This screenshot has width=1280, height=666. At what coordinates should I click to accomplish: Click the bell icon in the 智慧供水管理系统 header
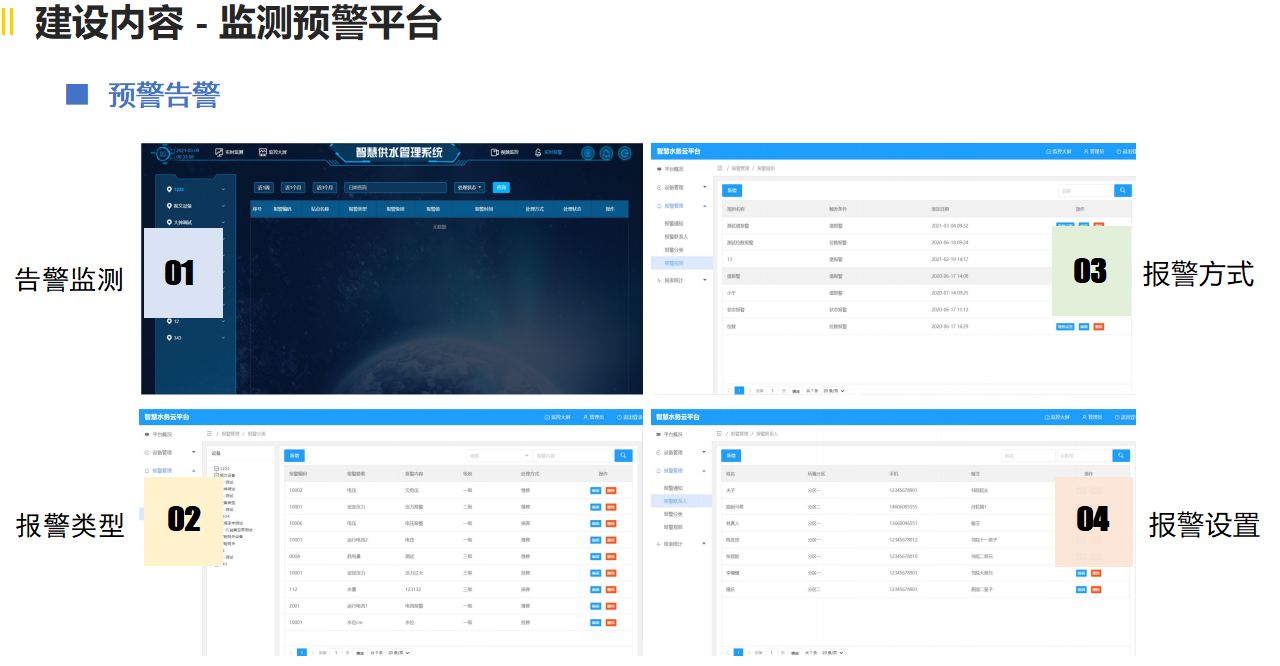pyautogui.click(x=606, y=153)
